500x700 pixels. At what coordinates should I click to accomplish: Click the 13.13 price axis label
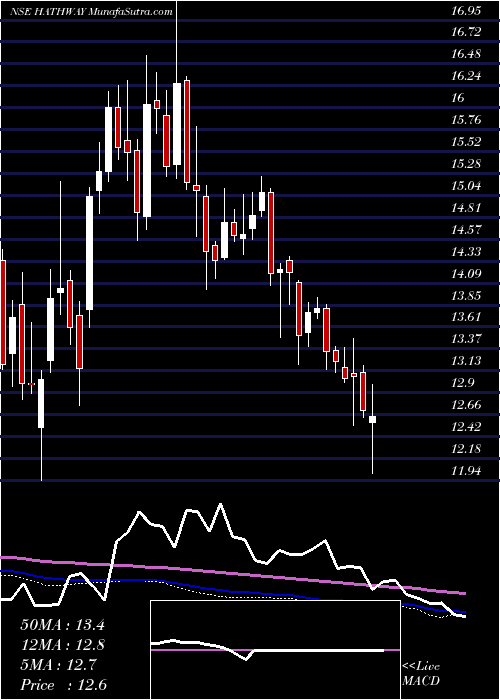click(467, 361)
